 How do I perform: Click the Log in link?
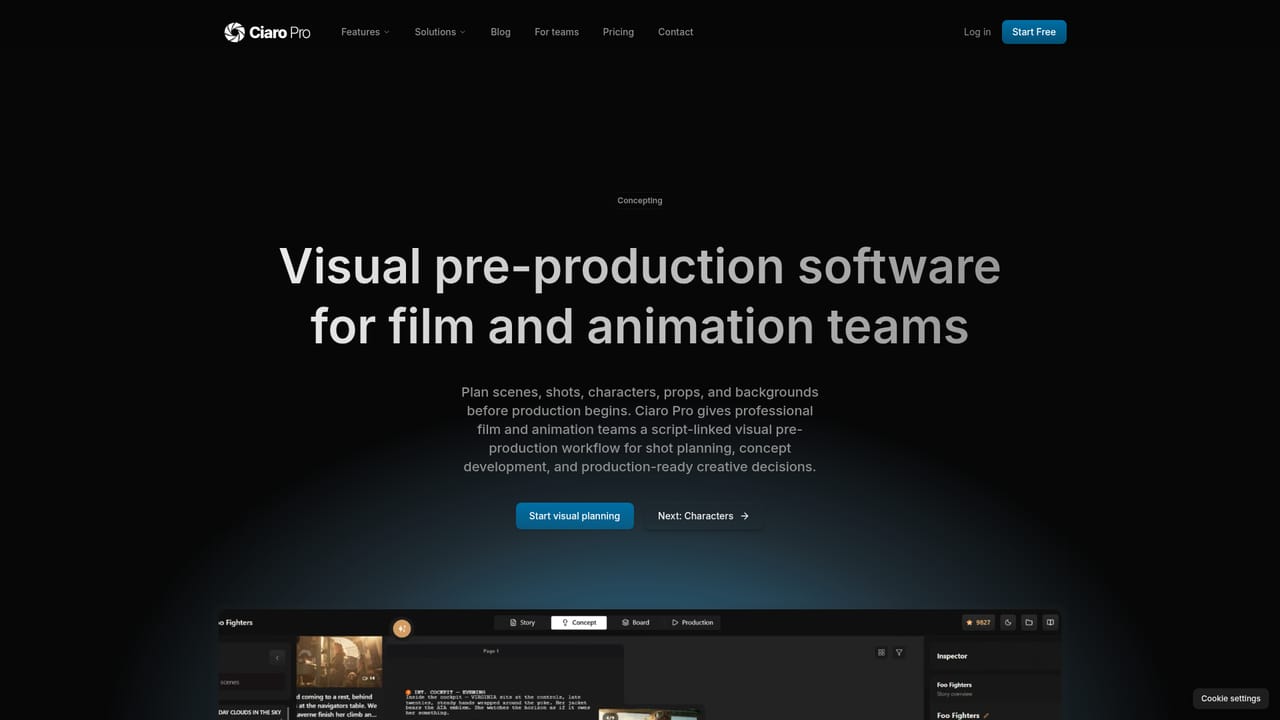[977, 32]
